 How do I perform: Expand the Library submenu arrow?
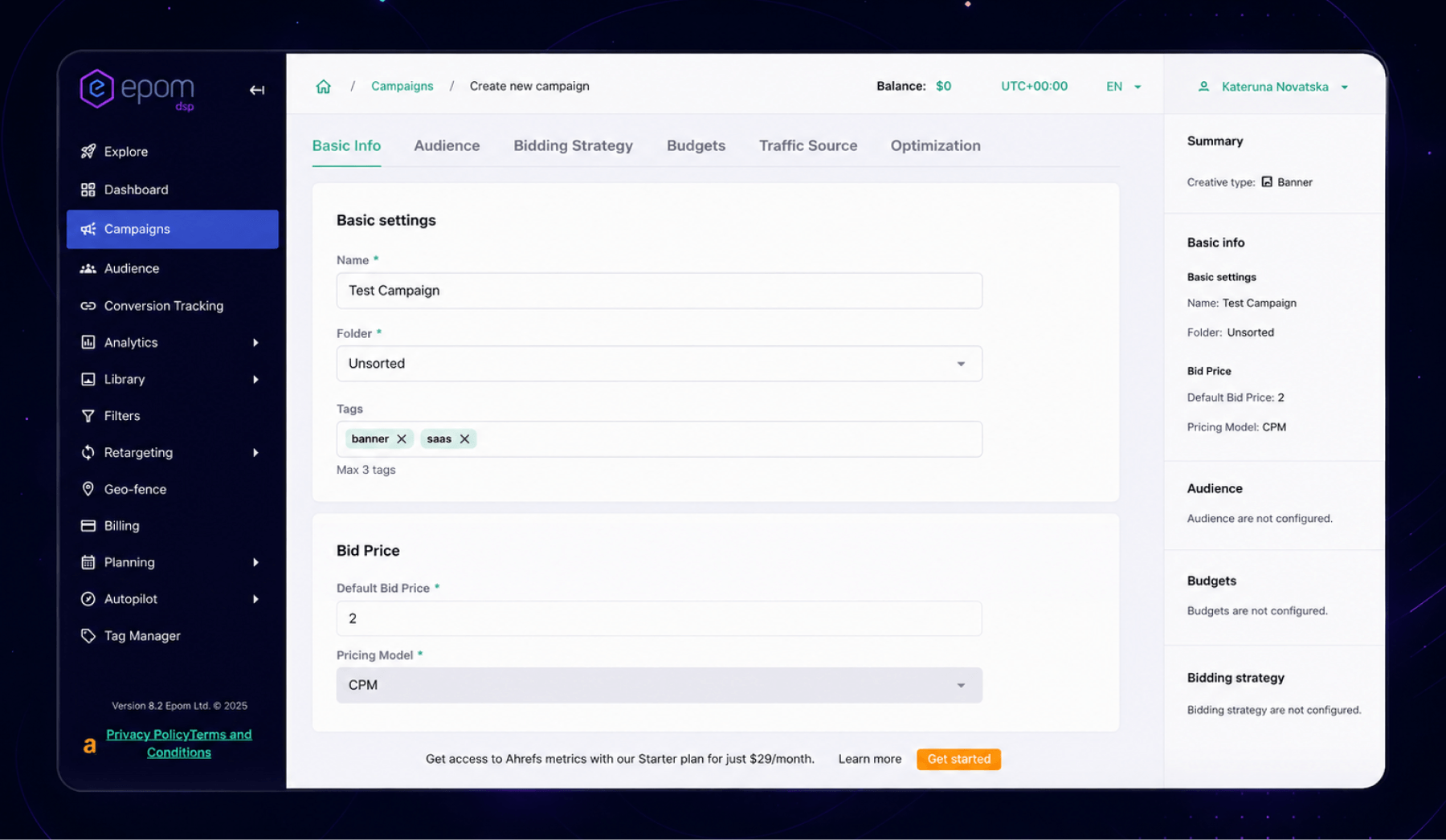click(255, 380)
